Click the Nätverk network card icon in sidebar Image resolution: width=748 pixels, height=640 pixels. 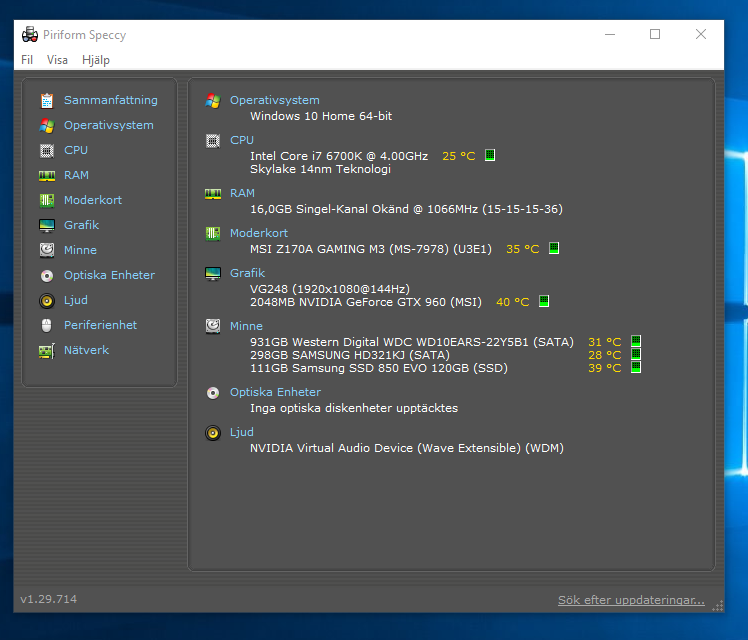(x=47, y=351)
